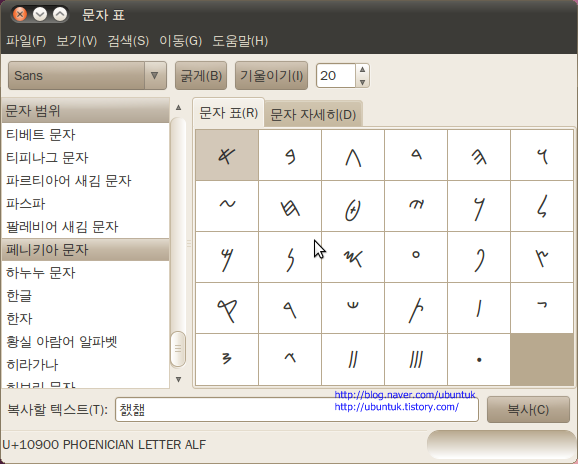Open the Sans font dropdown

[87, 76]
